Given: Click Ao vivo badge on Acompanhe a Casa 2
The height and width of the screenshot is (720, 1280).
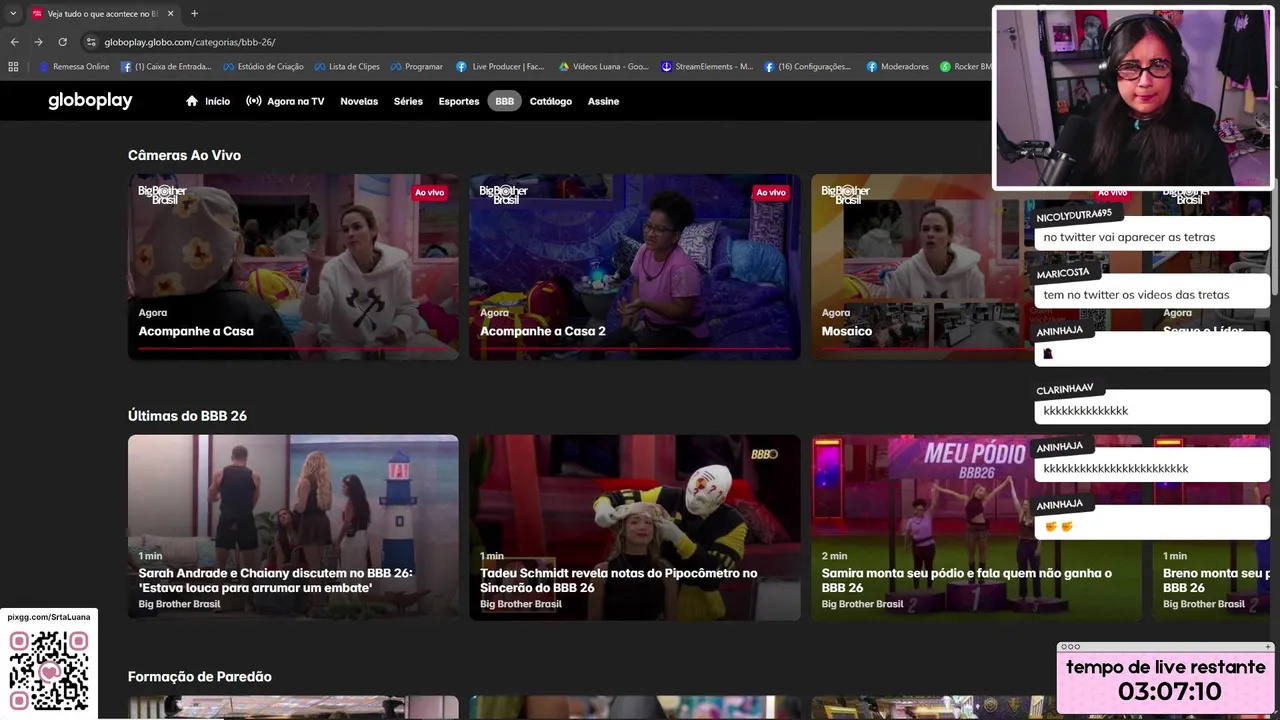Looking at the screenshot, I should pos(771,192).
